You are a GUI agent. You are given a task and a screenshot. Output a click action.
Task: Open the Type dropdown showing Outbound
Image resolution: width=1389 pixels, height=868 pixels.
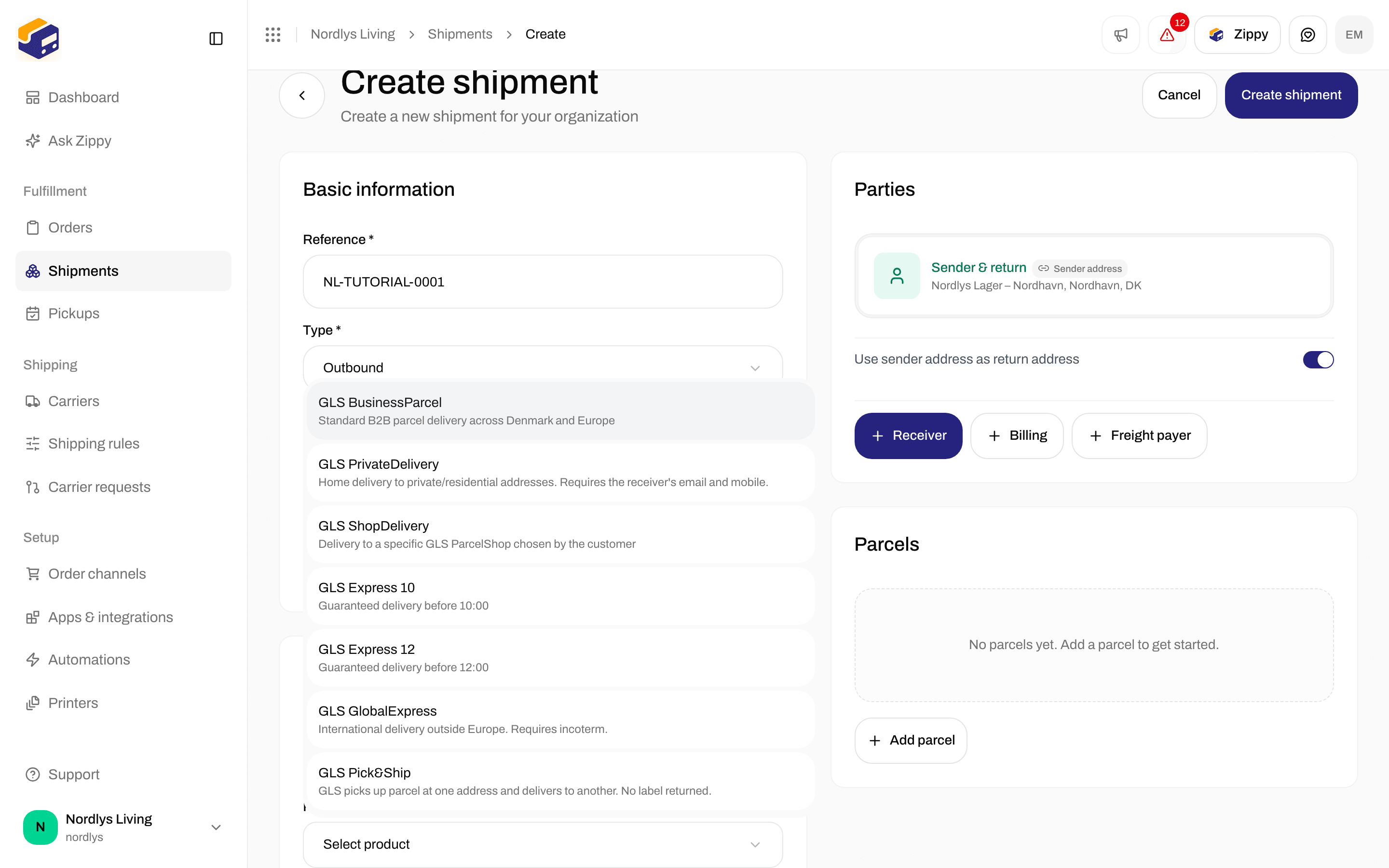click(543, 367)
